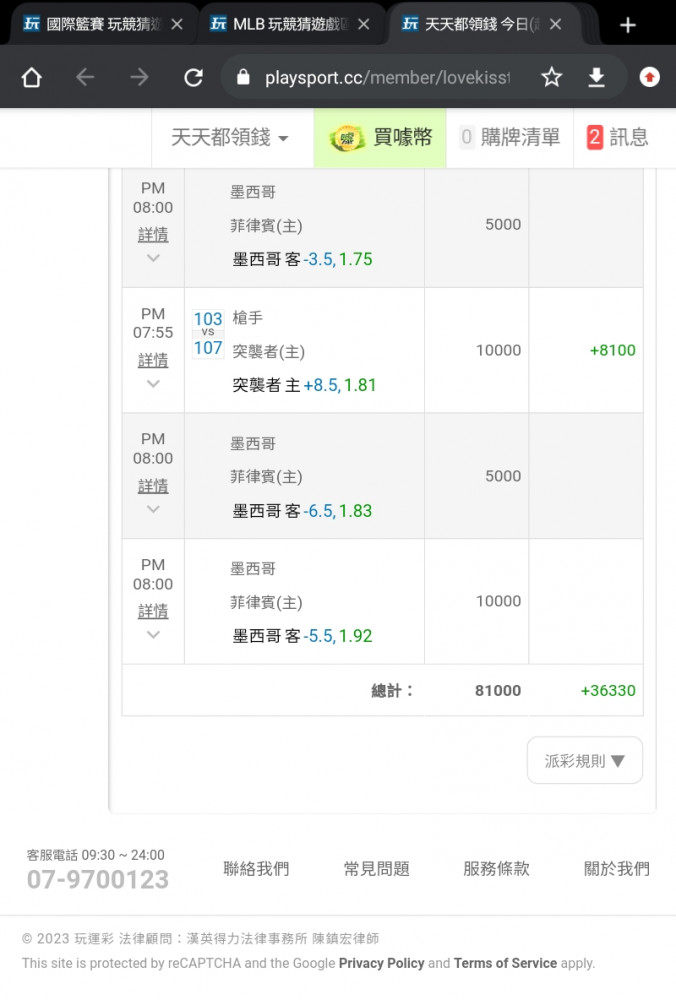Click the download arrow icon
This screenshot has width=676, height=1000.
click(596, 78)
